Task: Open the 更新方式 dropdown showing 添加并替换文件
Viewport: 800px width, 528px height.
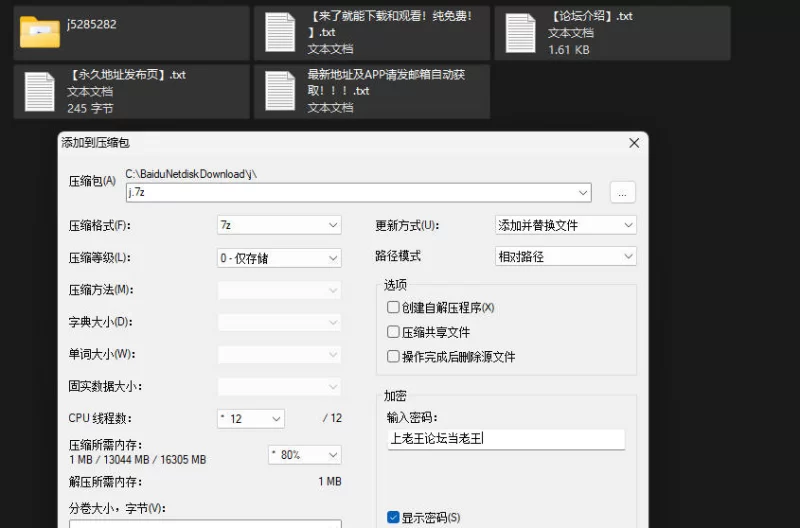Action: click(565, 225)
